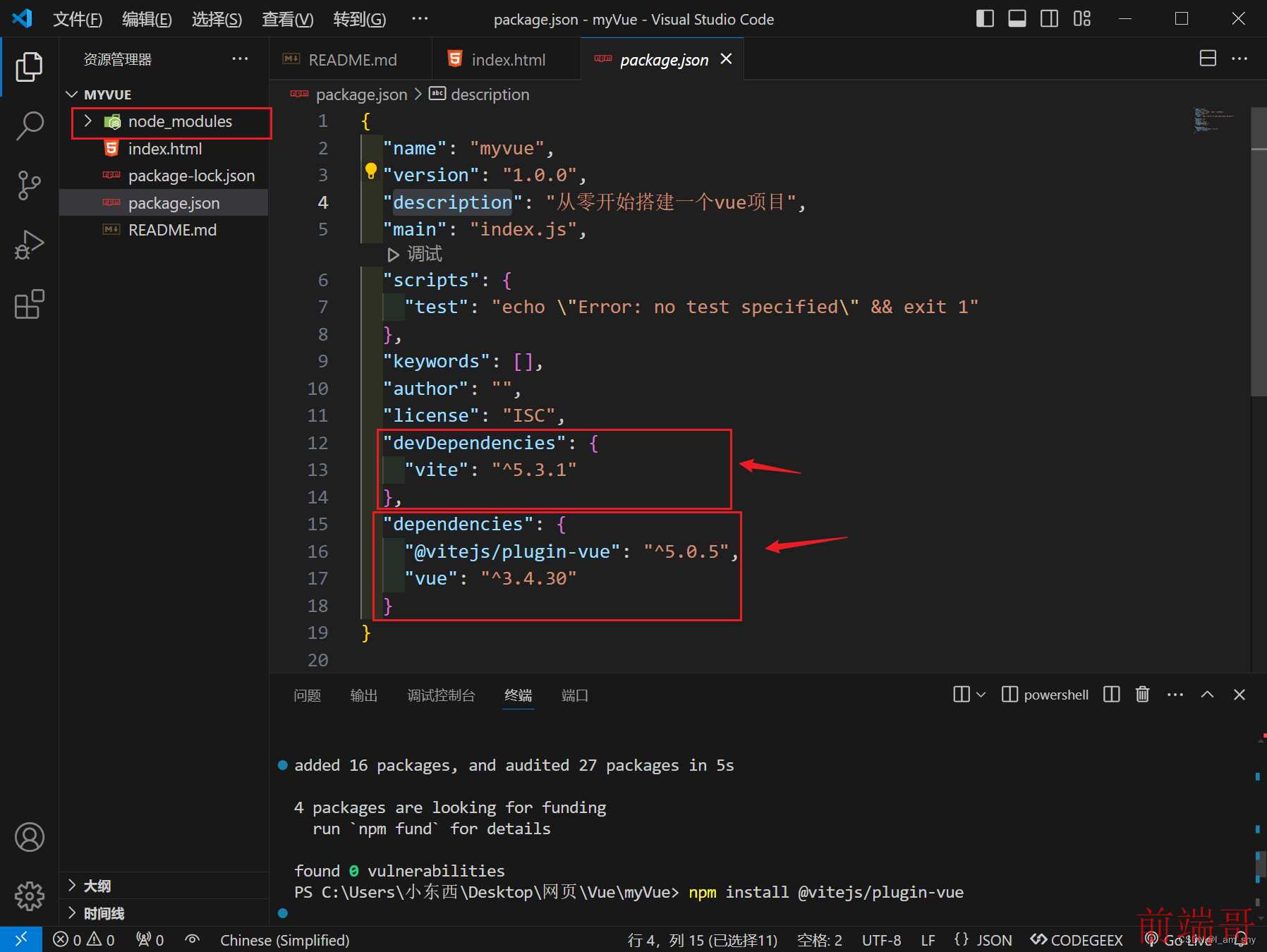Maximize the terminal panel size
Screen dimensions: 1267x952
[x=1208, y=695]
